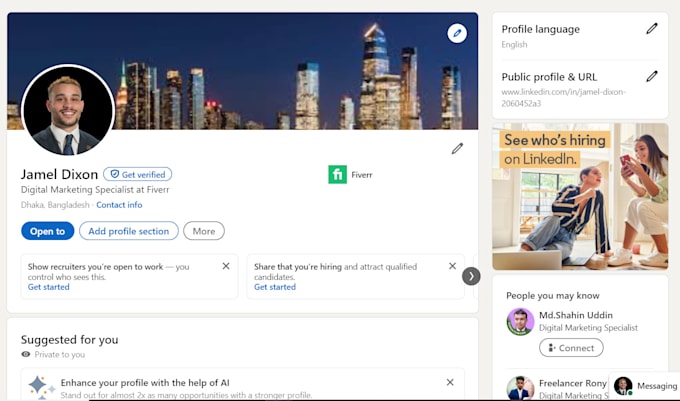Open Md.Shahin Uddin's profile name
Viewport: 680px width, 401px height.
(576, 315)
